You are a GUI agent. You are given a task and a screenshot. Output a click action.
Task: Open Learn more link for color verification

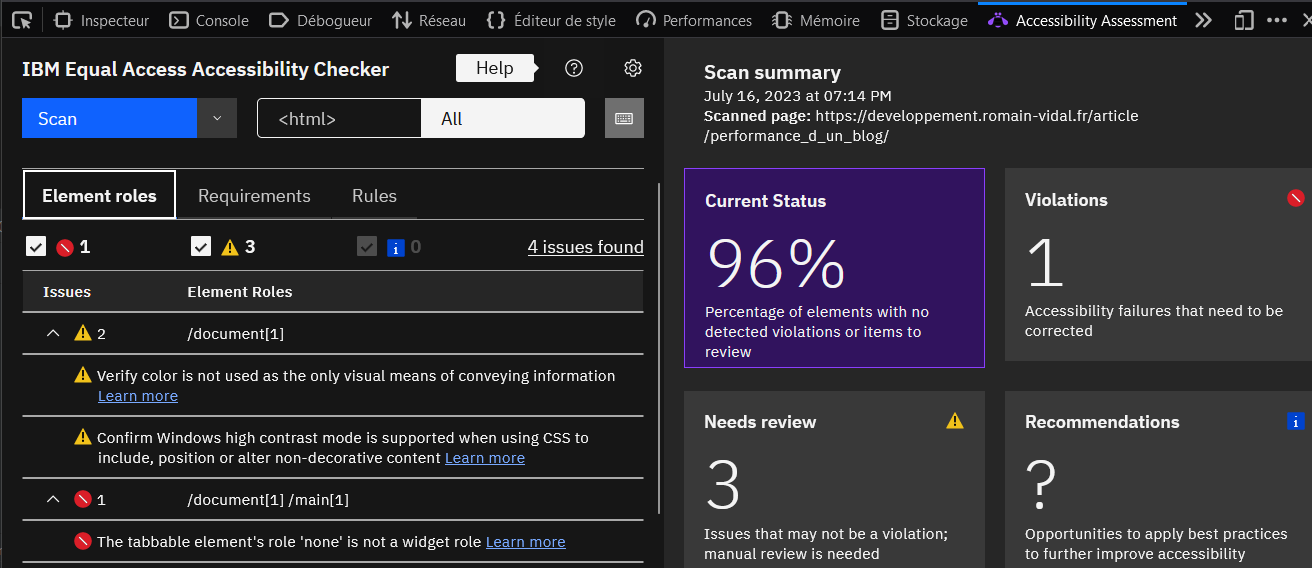point(138,396)
